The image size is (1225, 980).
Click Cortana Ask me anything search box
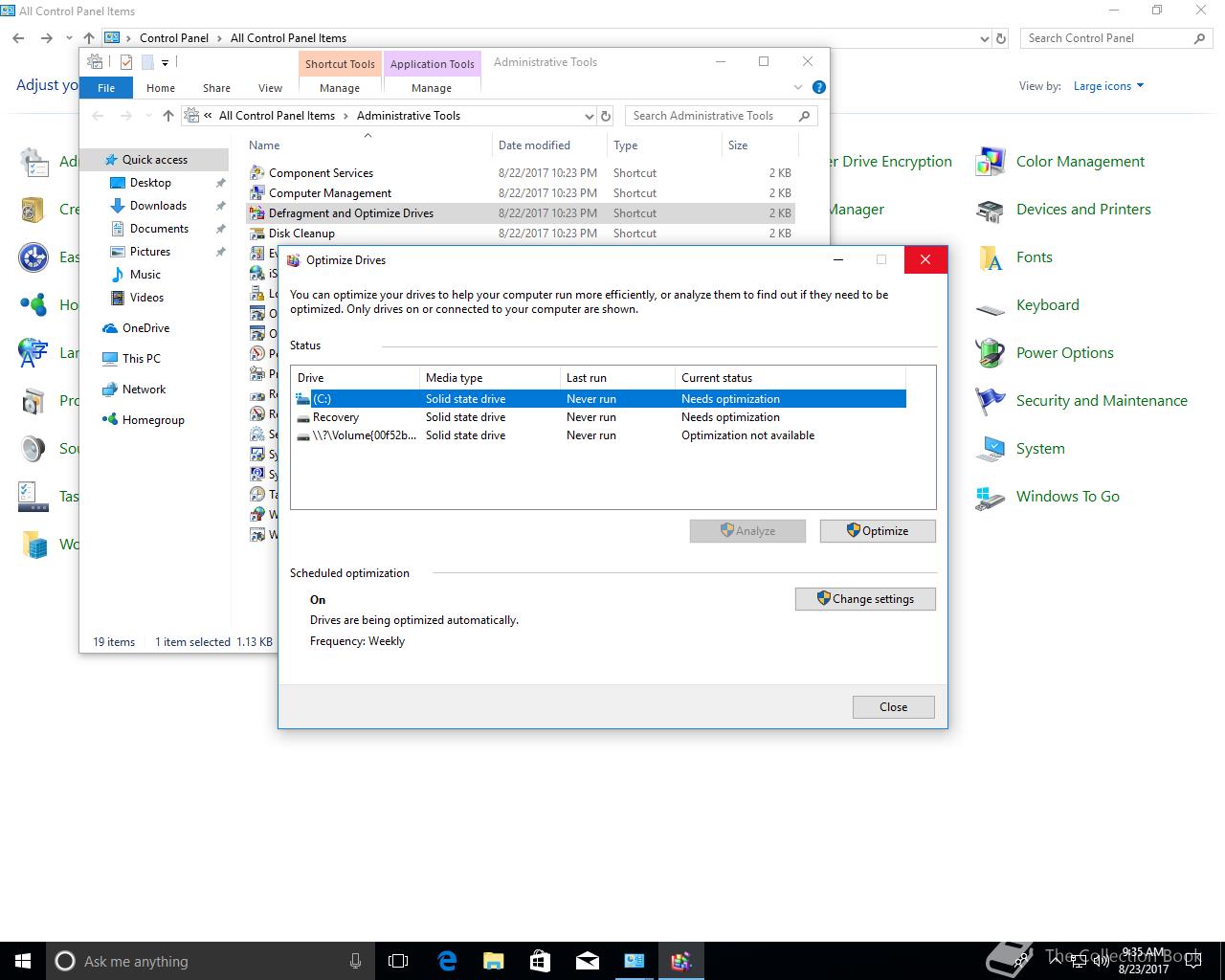[212, 961]
